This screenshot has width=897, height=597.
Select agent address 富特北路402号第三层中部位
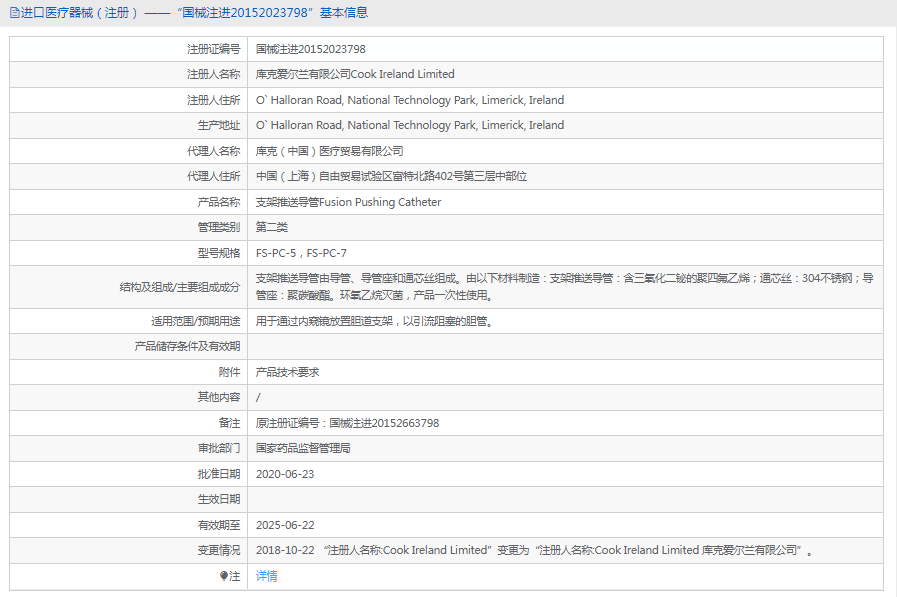461,176
